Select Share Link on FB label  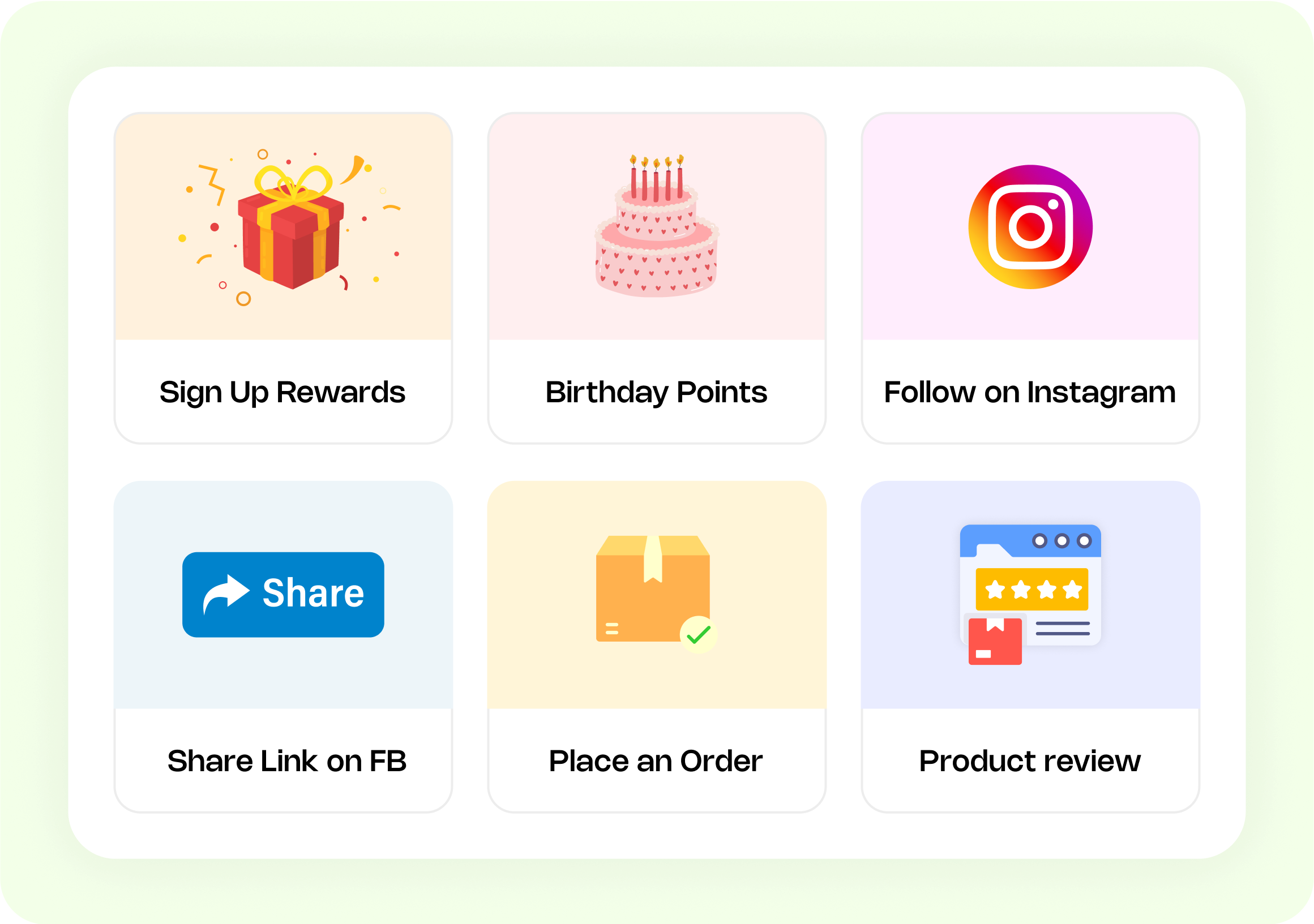pos(286,761)
